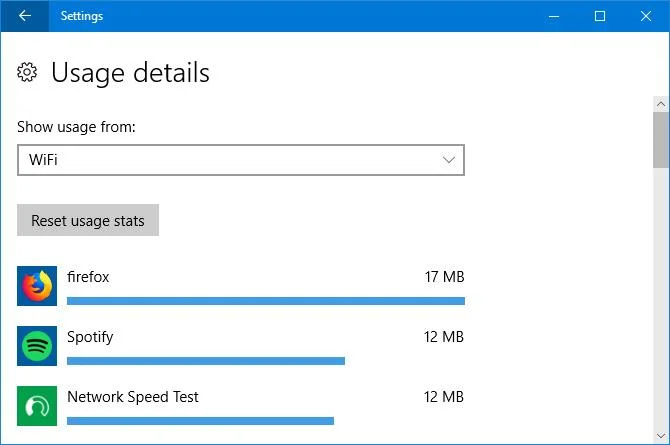Close the Settings window
Screen dimensions: 670x445
(x=646, y=16)
